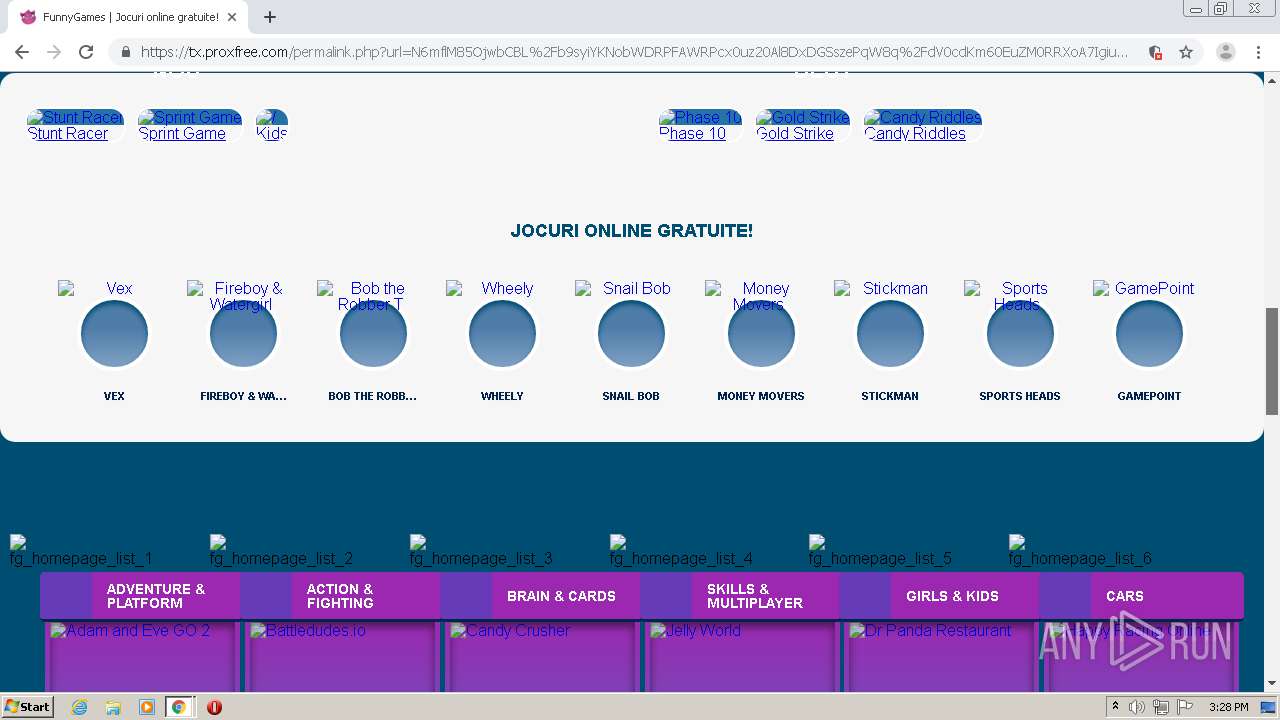
Task: Open the Chrome profile avatar
Action: pos(1225,52)
